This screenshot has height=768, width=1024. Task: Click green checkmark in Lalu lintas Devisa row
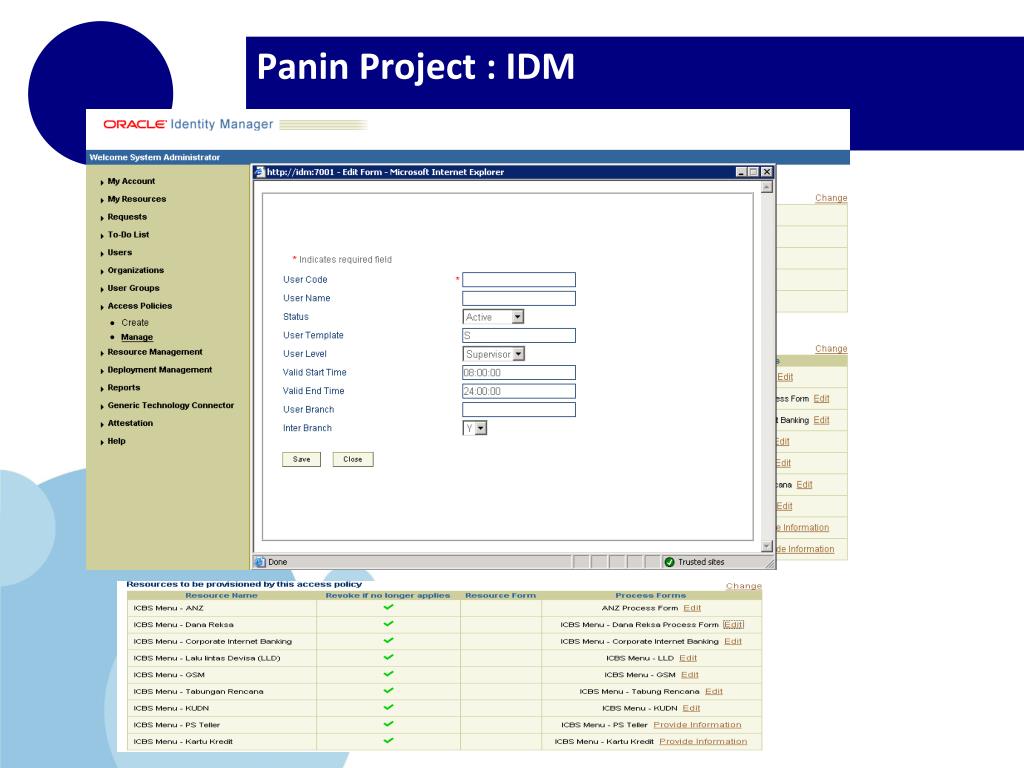389,658
